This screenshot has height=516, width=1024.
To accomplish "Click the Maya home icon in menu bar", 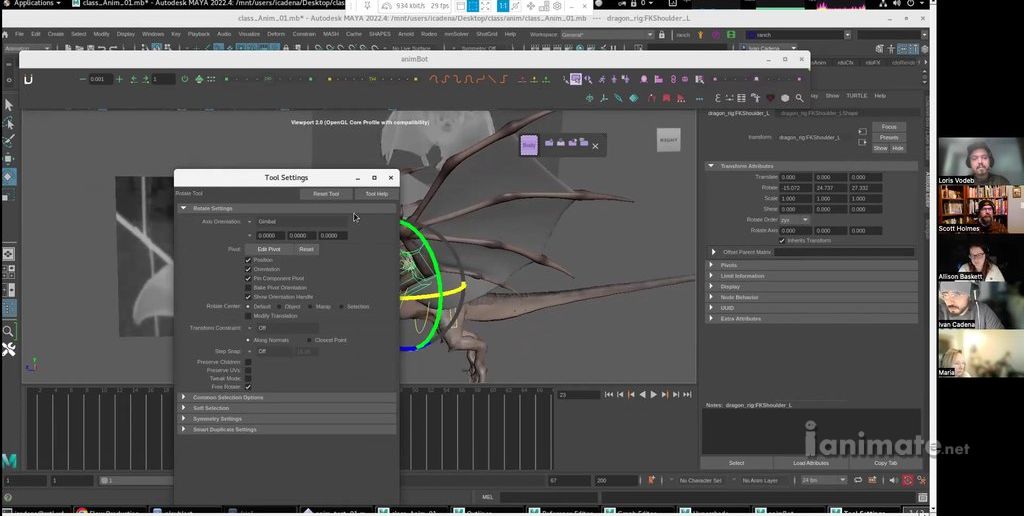I will [5, 34].
